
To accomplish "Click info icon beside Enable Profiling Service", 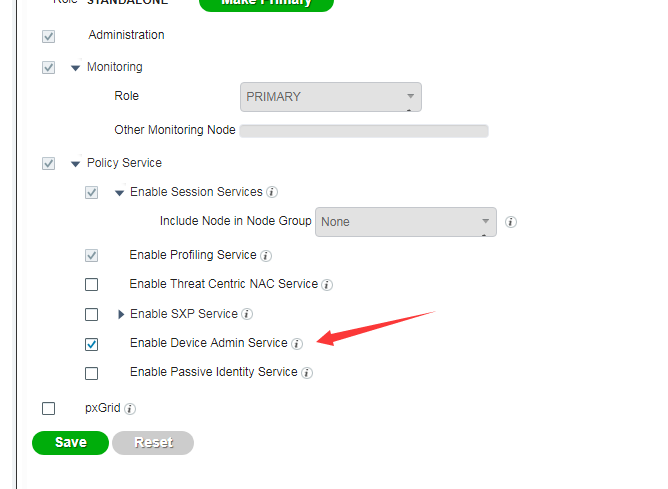I will click(266, 256).
